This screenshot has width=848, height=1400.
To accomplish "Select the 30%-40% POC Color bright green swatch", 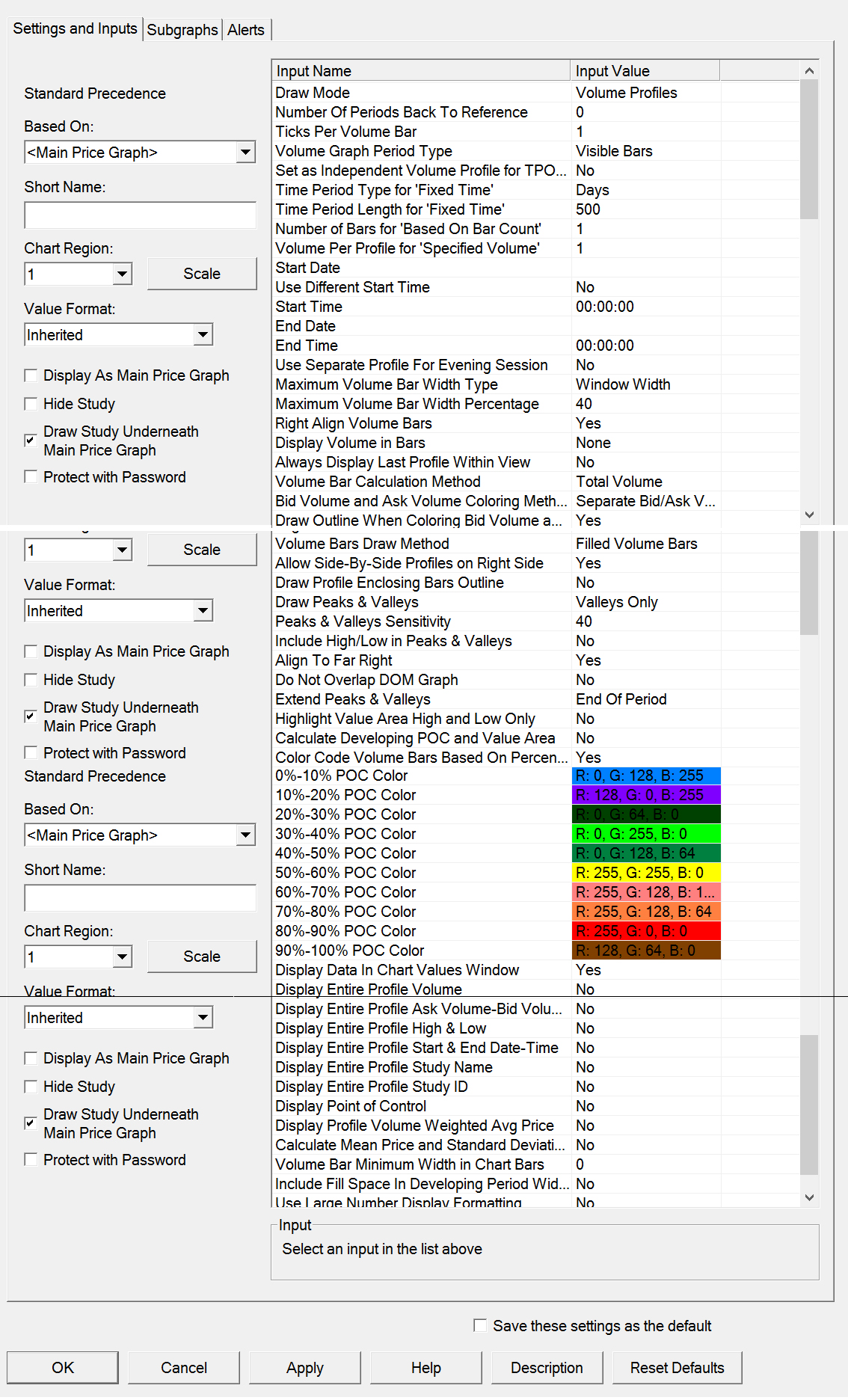I will pos(646,834).
